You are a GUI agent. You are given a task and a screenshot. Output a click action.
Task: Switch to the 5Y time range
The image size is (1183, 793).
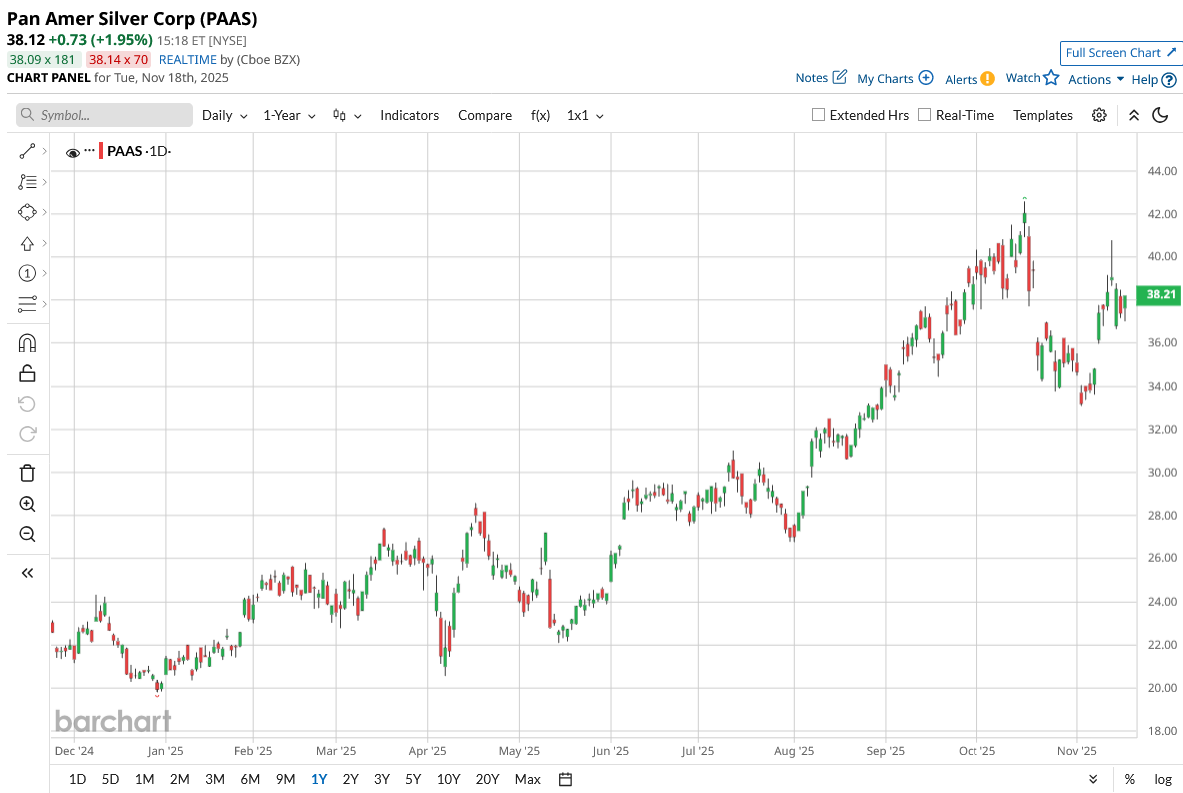[413, 779]
